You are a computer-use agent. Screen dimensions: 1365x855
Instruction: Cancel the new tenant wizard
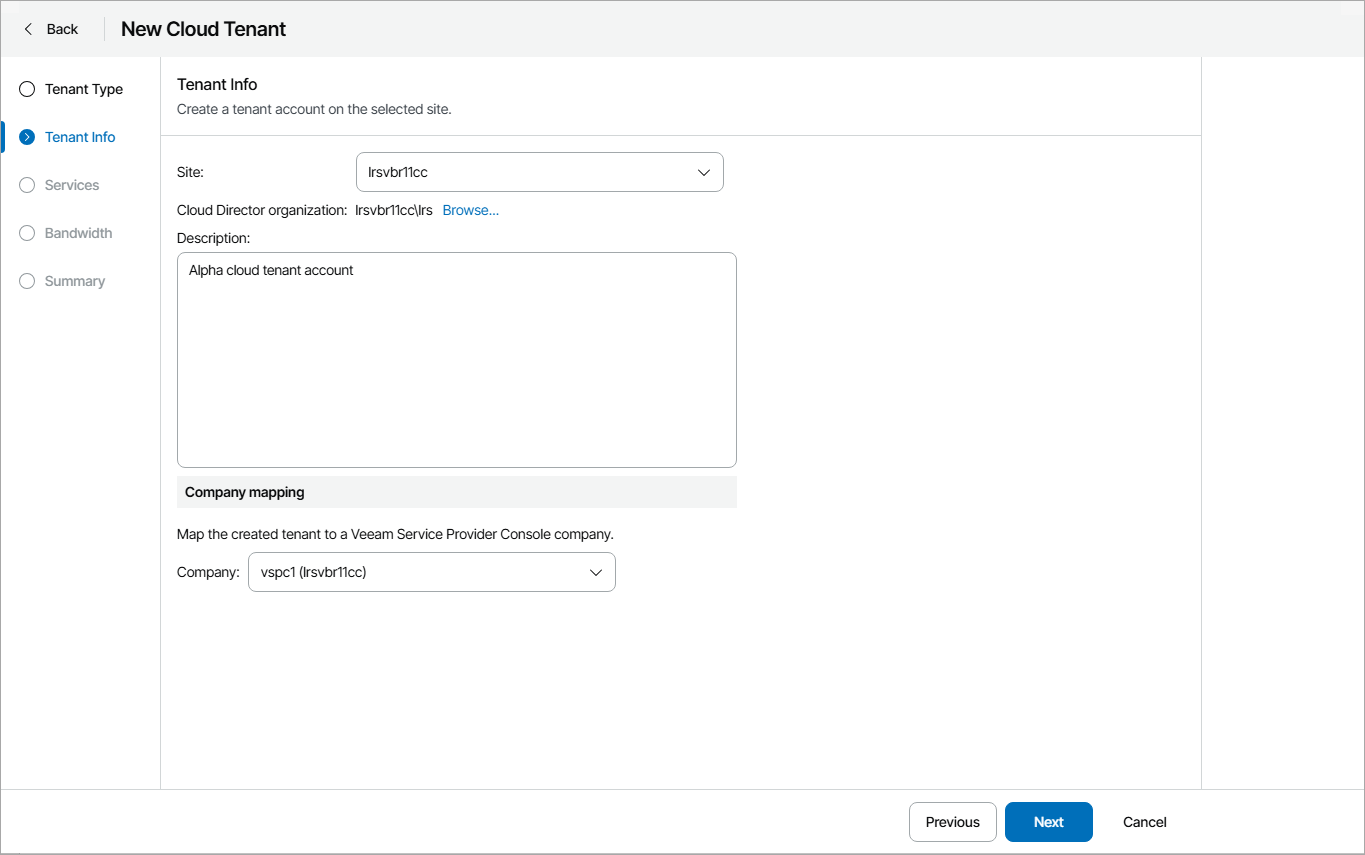coord(1145,822)
